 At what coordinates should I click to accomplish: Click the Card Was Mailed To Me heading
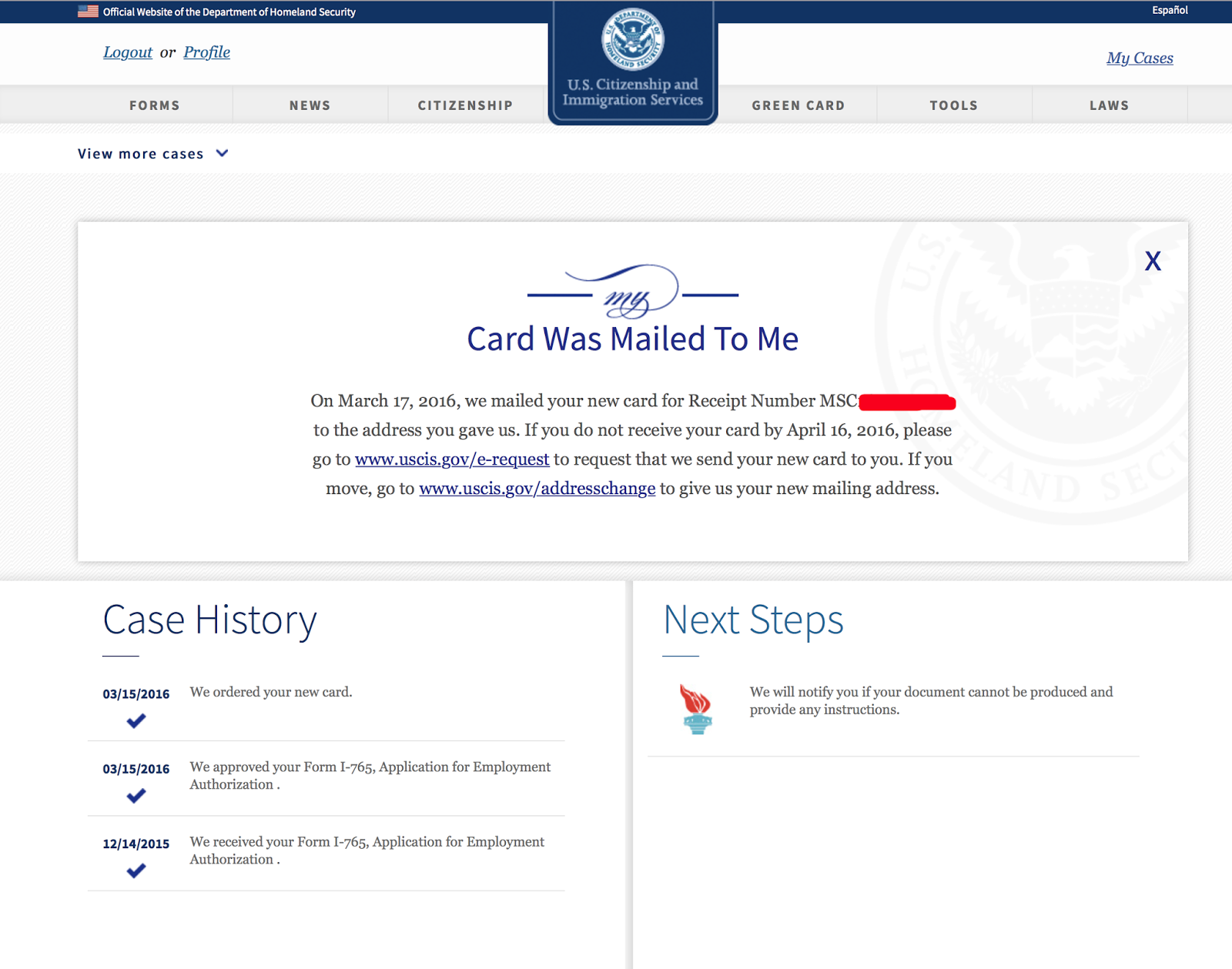[x=633, y=339]
